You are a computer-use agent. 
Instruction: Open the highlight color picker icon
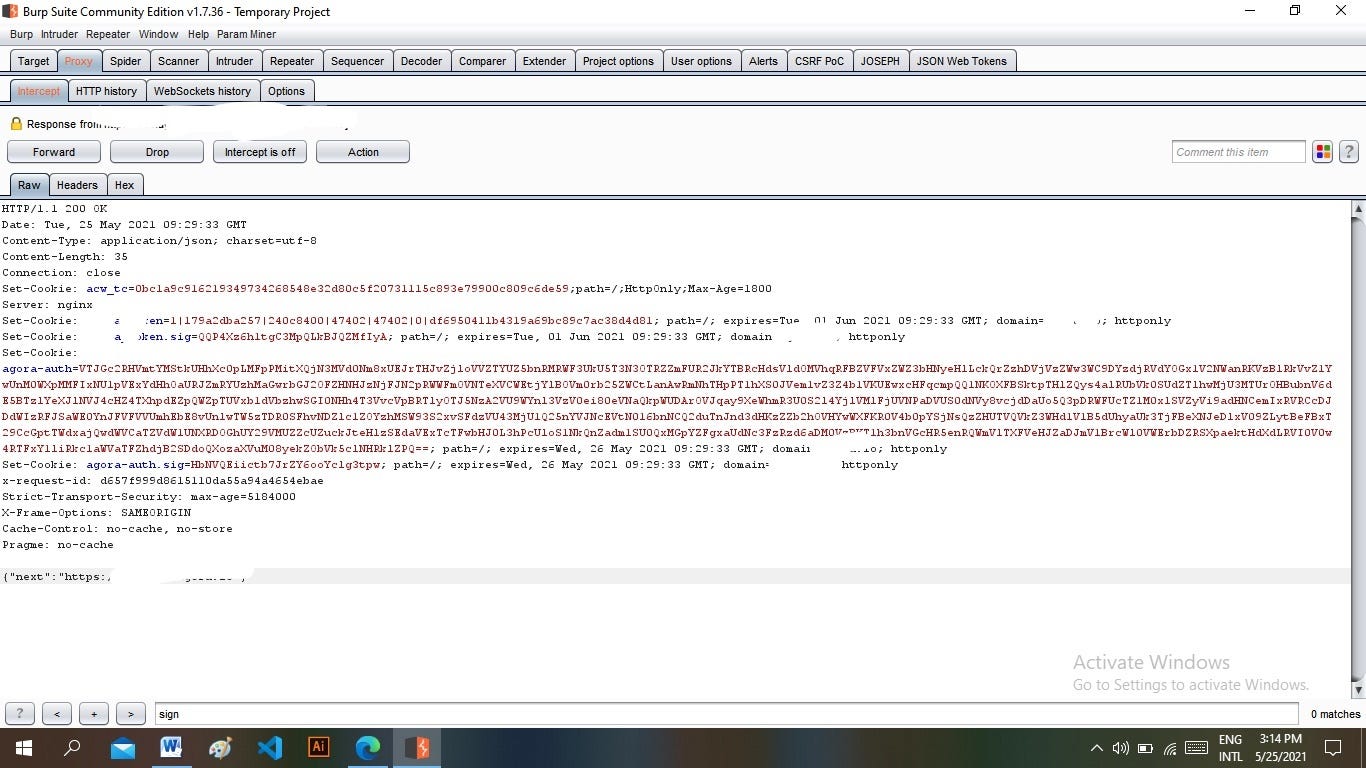[x=1323, y=152]
